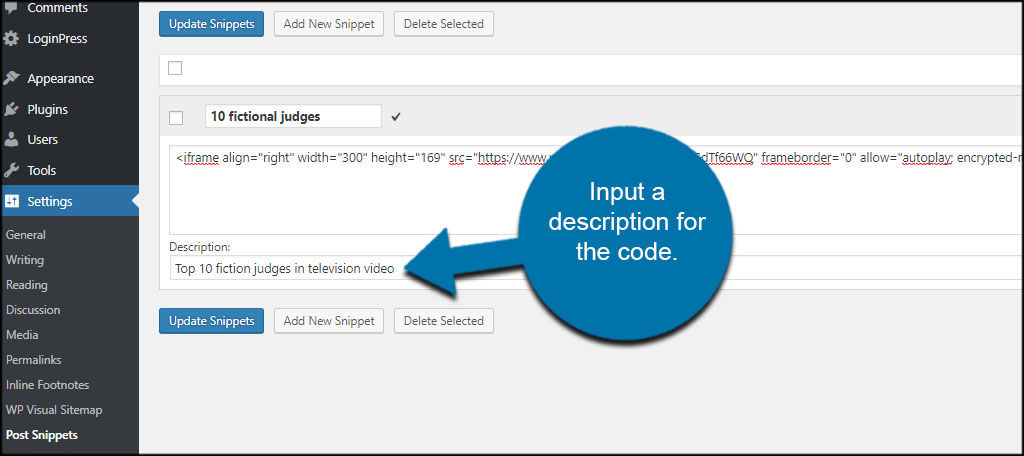The width and height of the screenshot is (1024, 456).
Task: Open the Permalinks settings page
Action: [33, 360]
